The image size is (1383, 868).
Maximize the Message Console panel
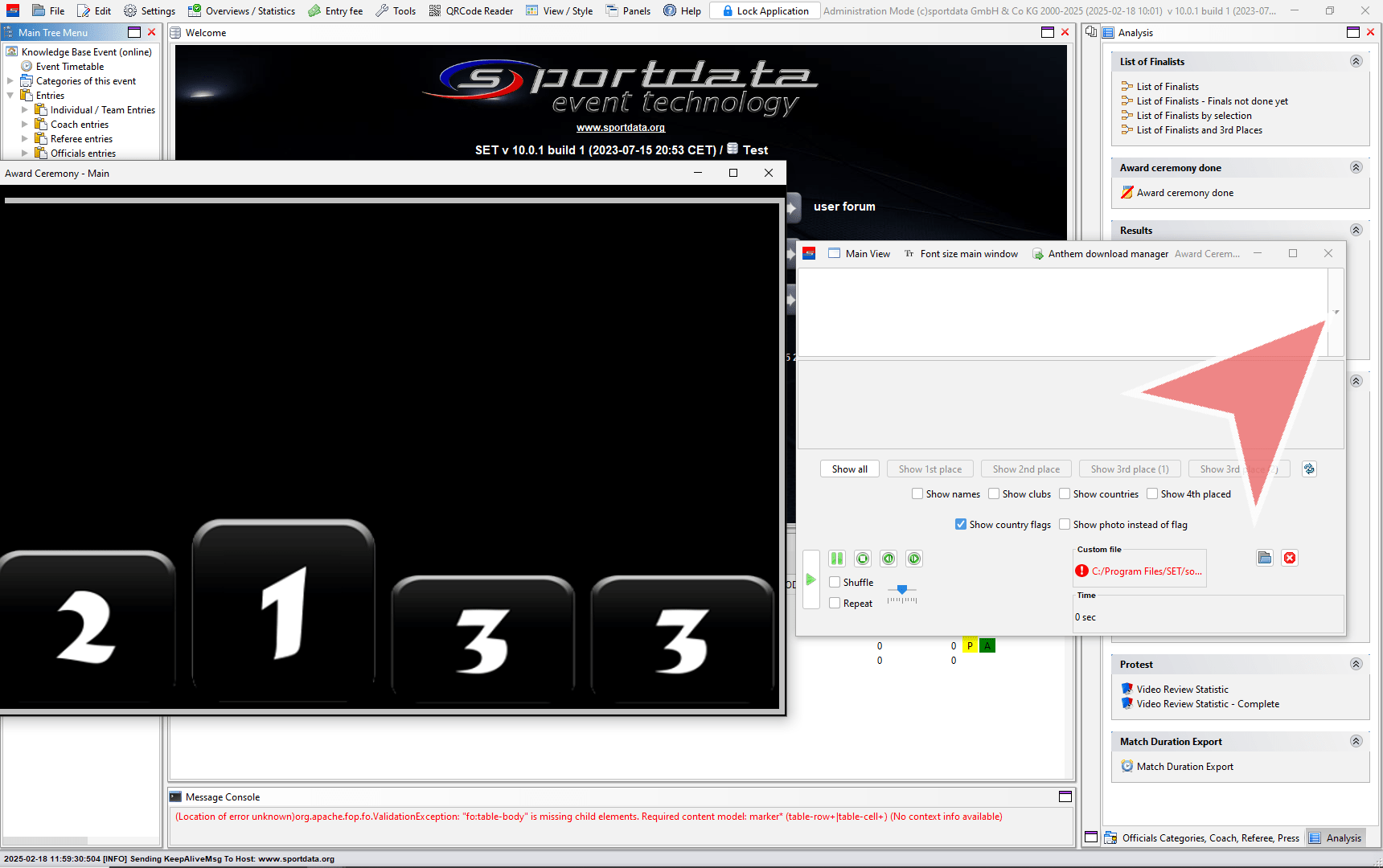[x=1065, y=796]
